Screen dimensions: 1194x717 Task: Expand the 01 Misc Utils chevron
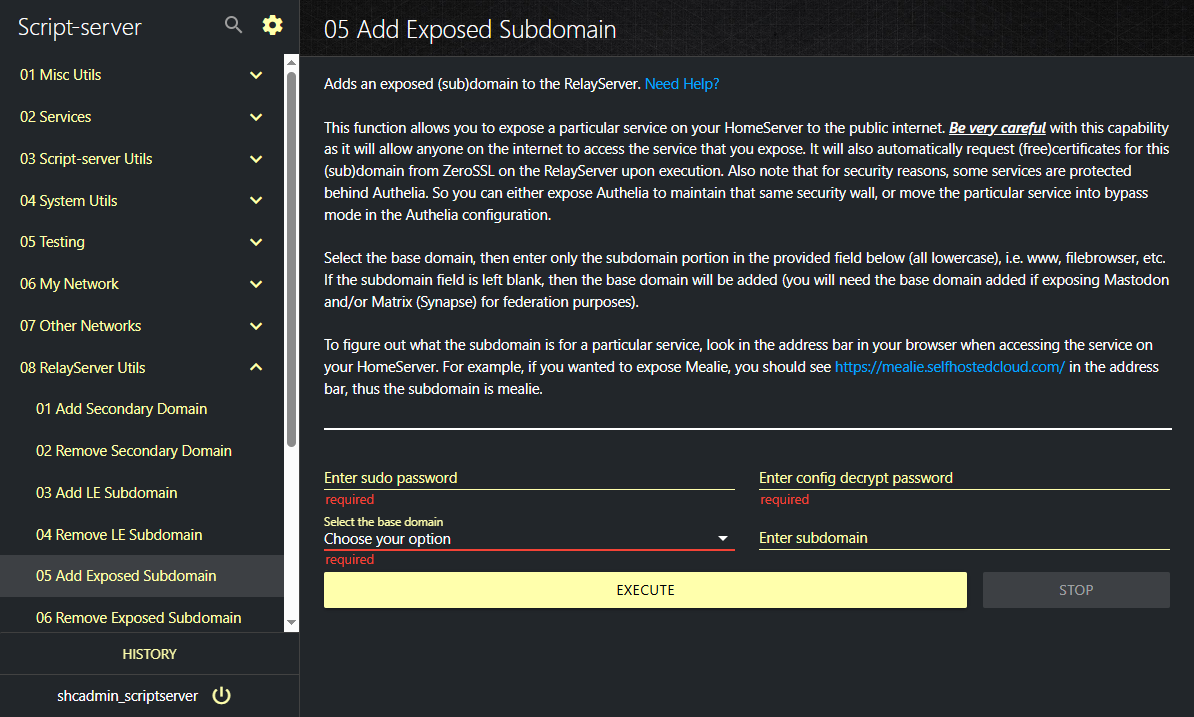[256, 75]
